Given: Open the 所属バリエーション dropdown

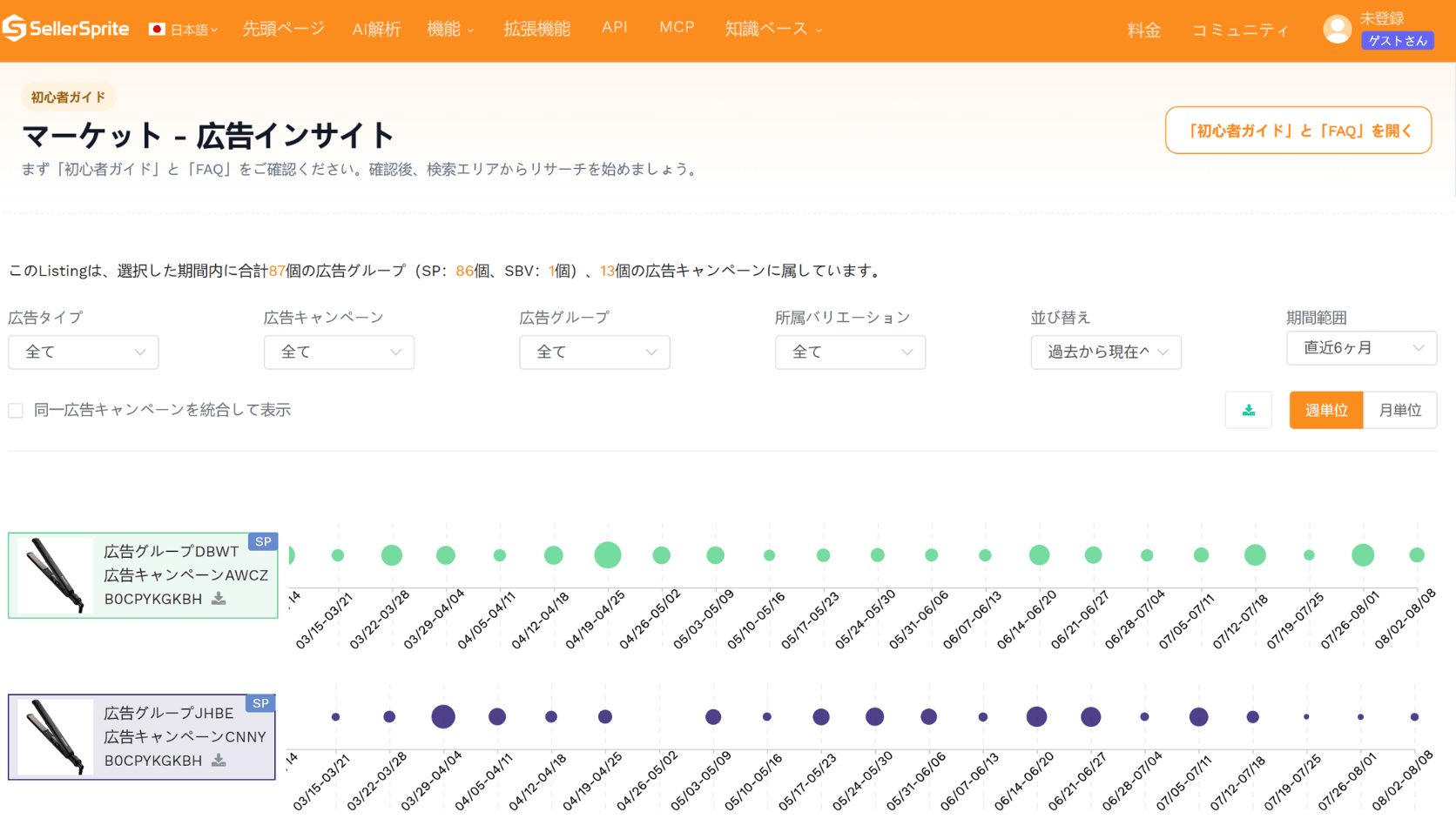Looking at the screenshot, I should coord(850,352).
